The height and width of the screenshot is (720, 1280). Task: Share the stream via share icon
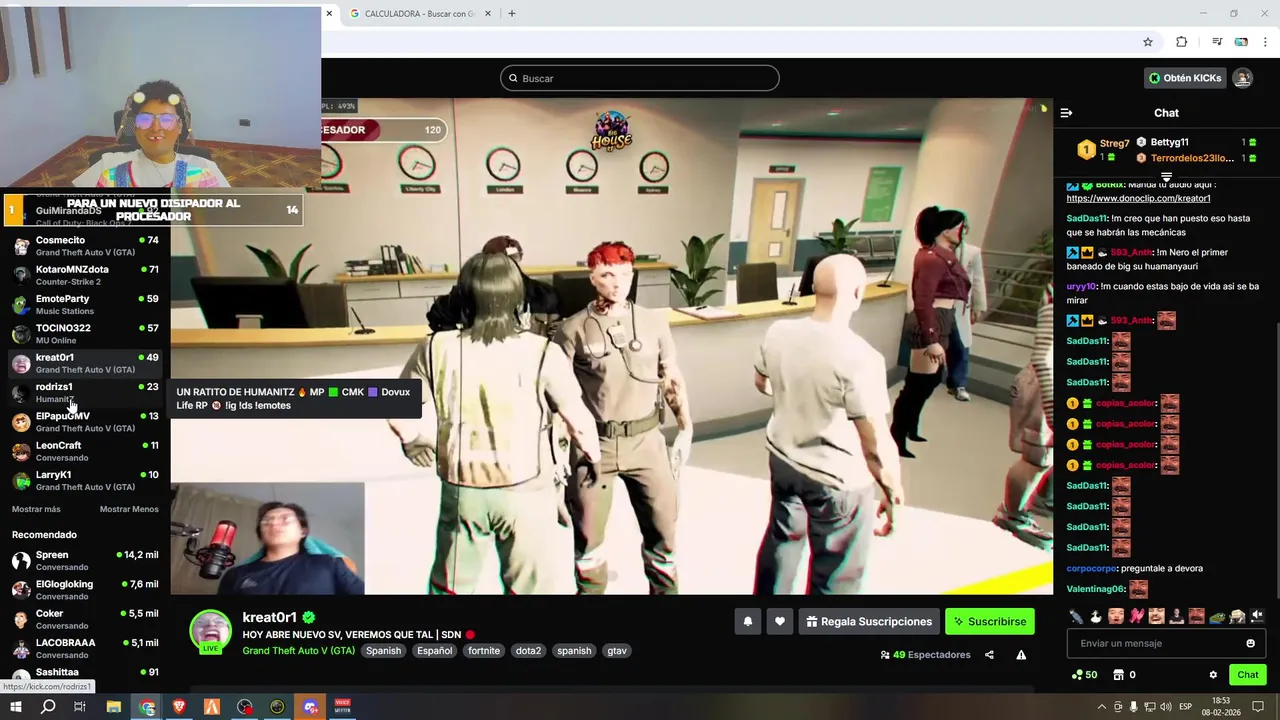click(x=989, y=655)
